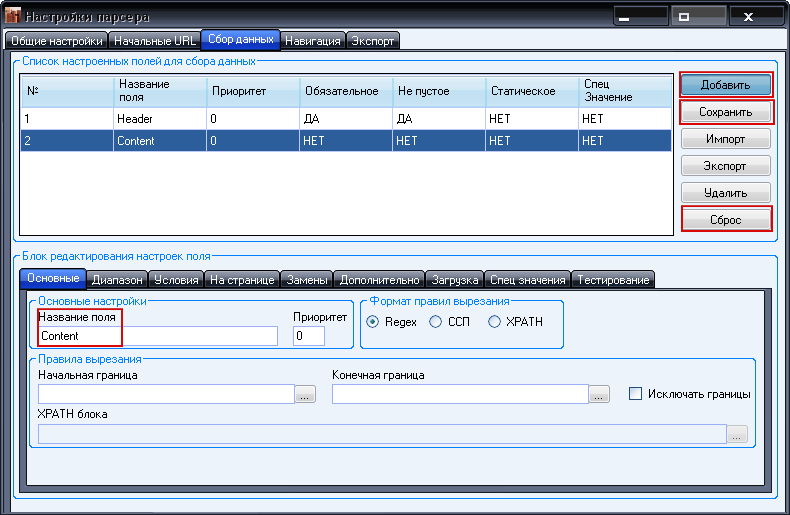790x515 pixels.
Task: Go to the Тестирование tab
Action: (613, 280)
